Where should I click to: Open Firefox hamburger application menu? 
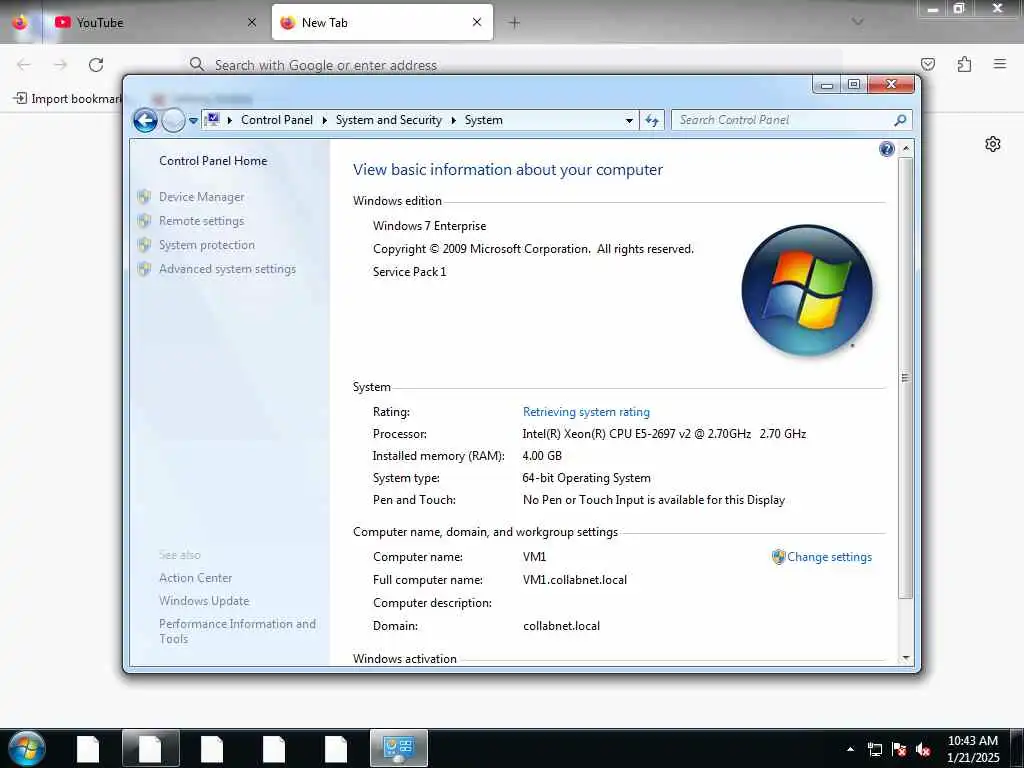click(999, 64)
